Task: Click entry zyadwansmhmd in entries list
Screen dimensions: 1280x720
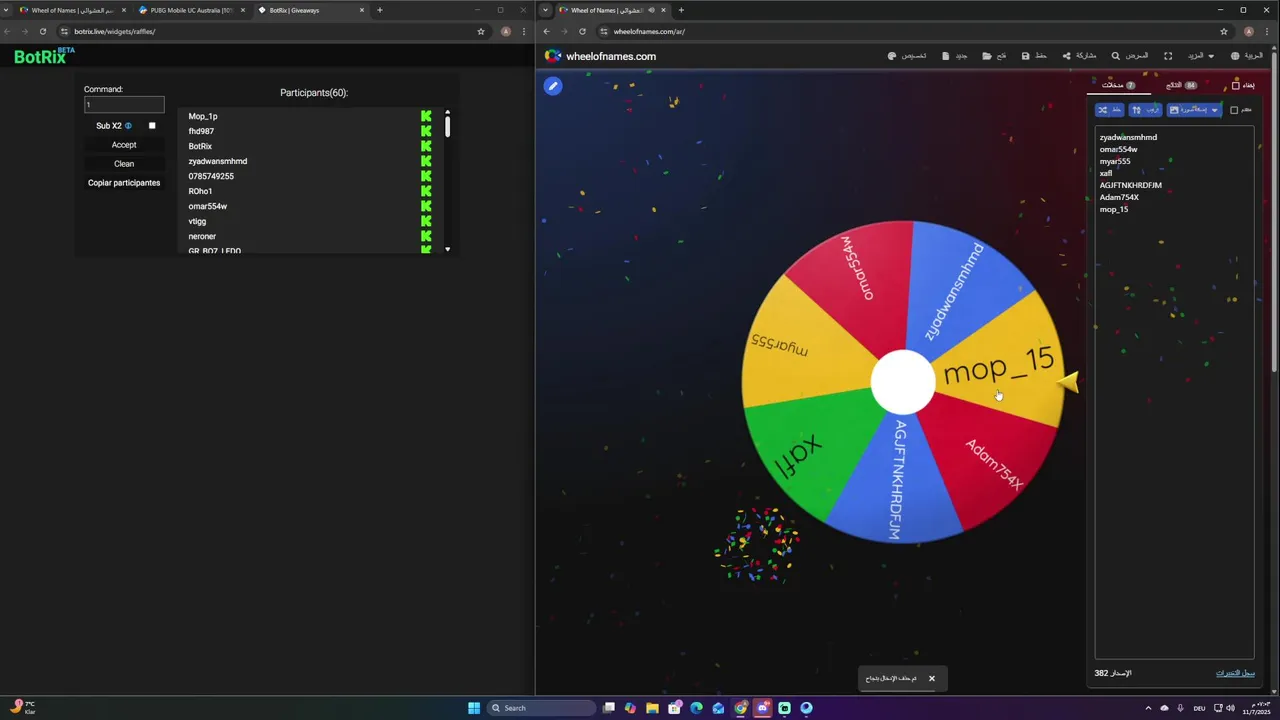Action: tap(1128, 137)
